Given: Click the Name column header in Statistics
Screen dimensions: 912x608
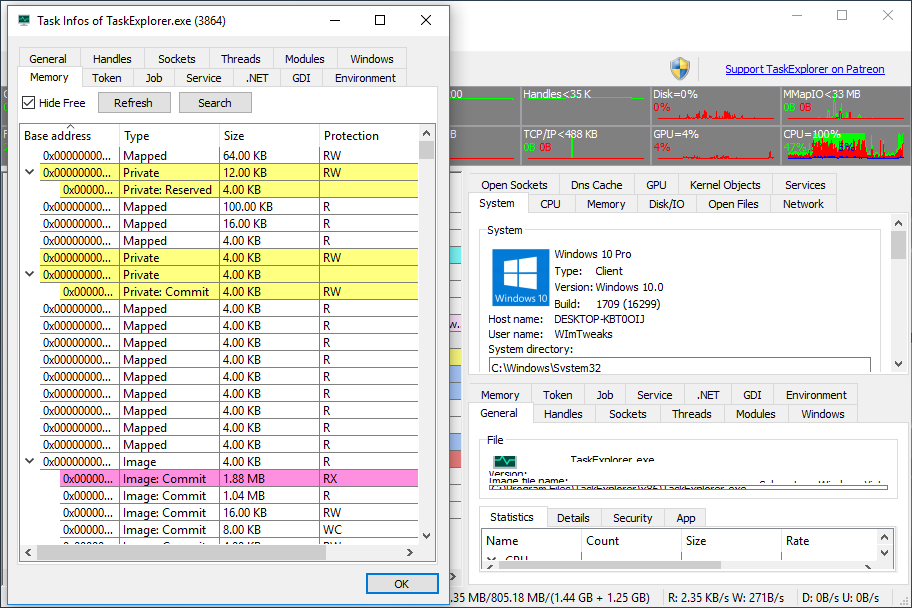Looking at the screenshot, I should click(532, 541).
